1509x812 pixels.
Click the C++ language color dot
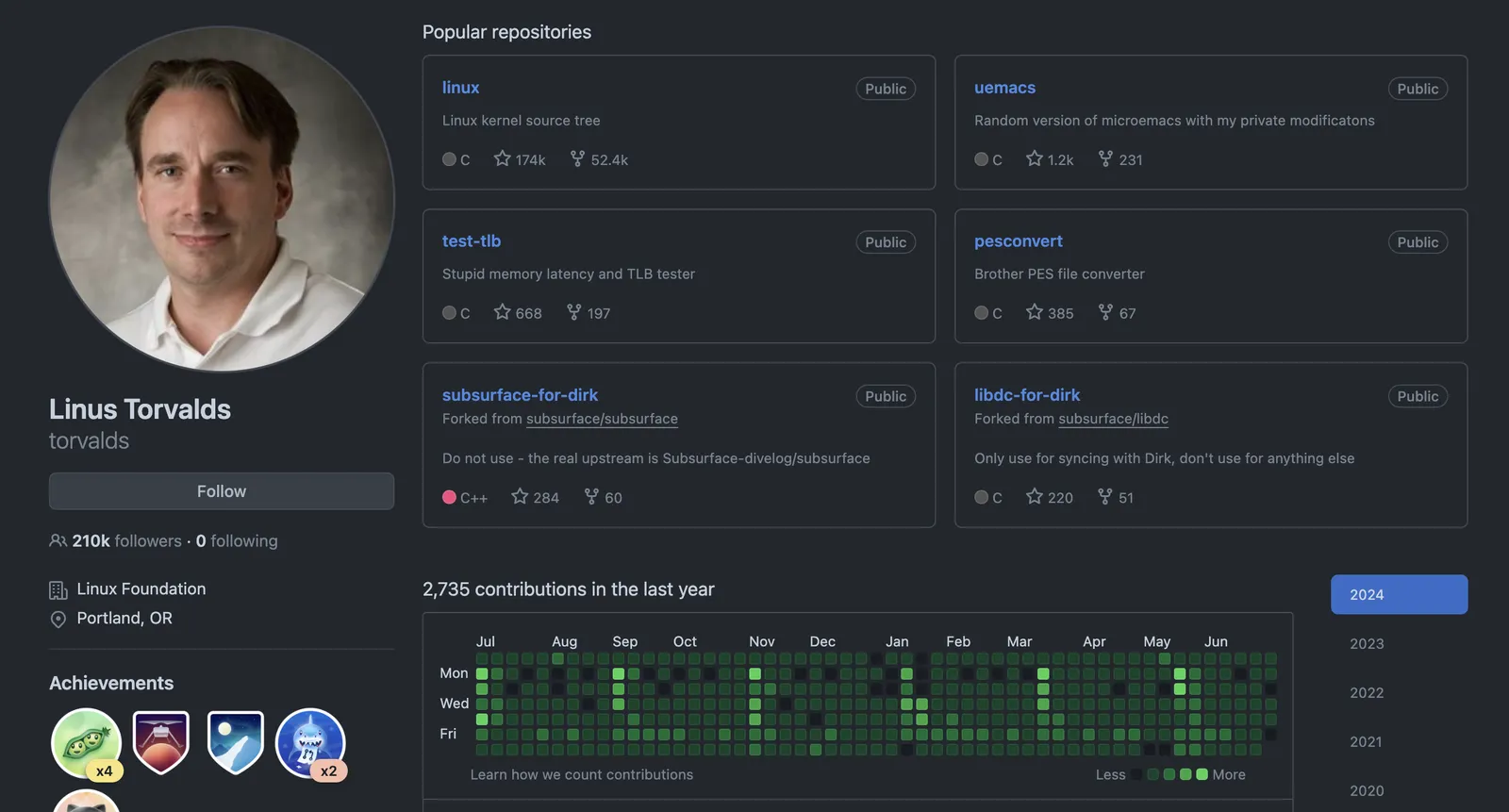click(x=449, y=497)
